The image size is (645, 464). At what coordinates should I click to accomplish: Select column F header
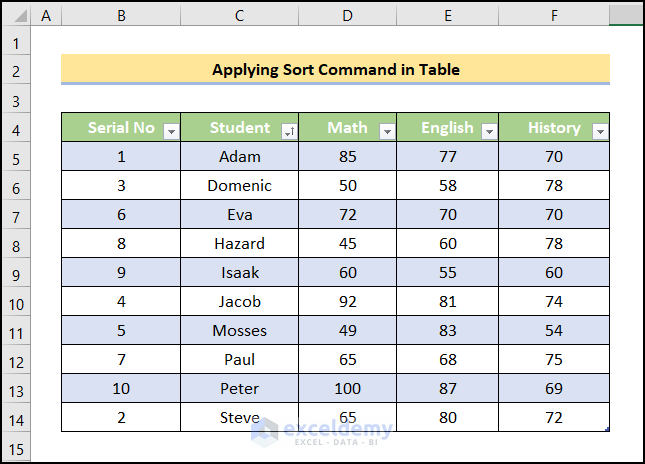point(554,15)
